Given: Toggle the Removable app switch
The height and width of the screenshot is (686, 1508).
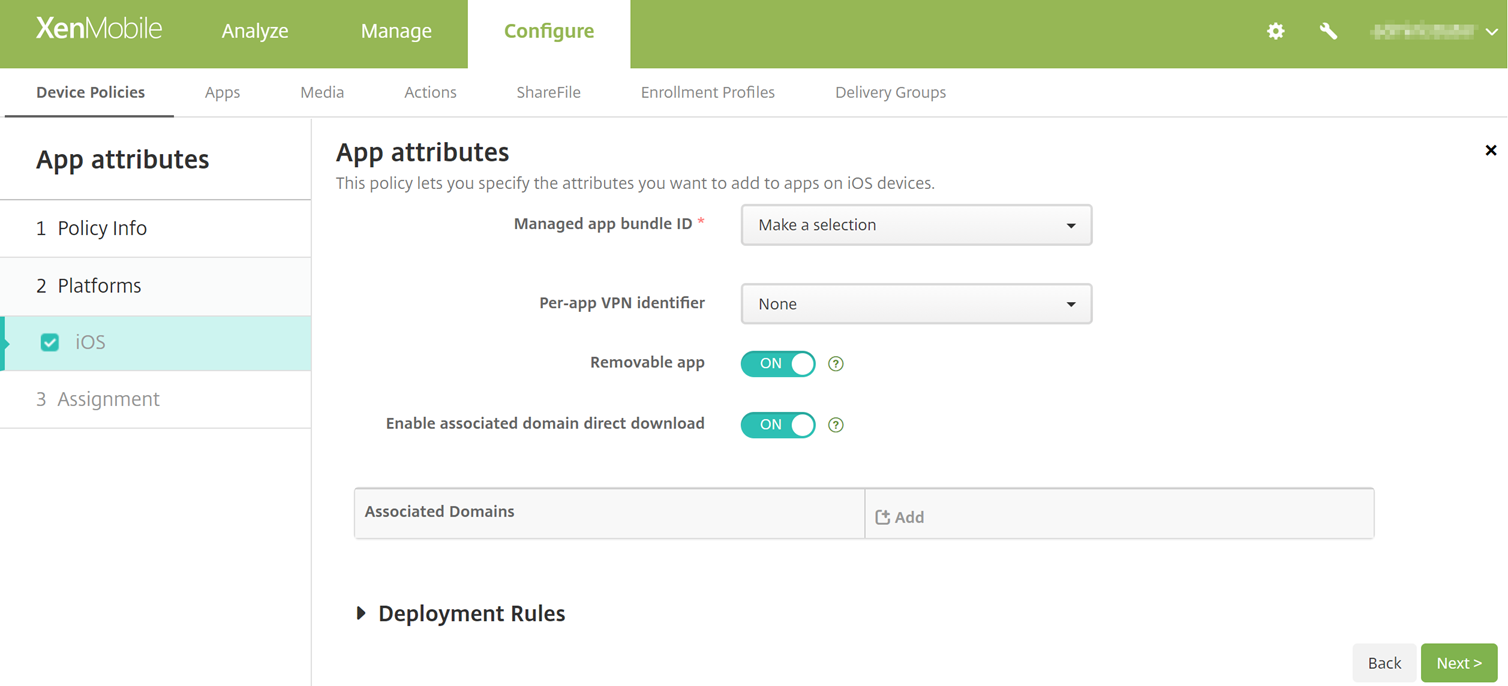Looking at the screenshot, I should click(x=778, y=364).
